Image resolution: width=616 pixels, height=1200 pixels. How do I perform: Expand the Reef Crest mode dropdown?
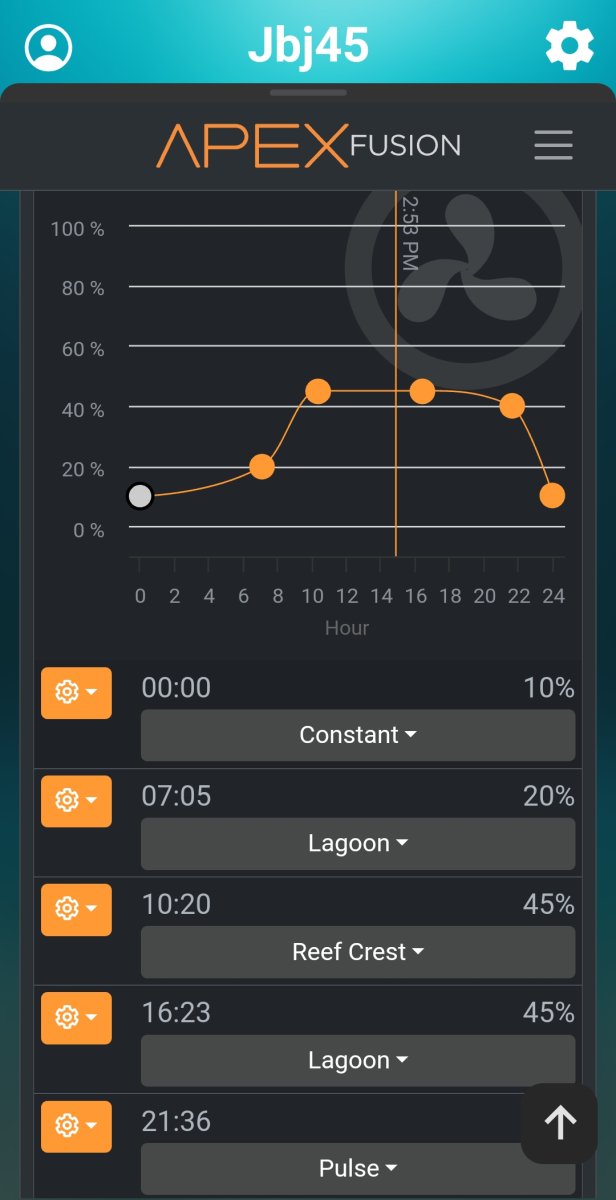point(357,952)
